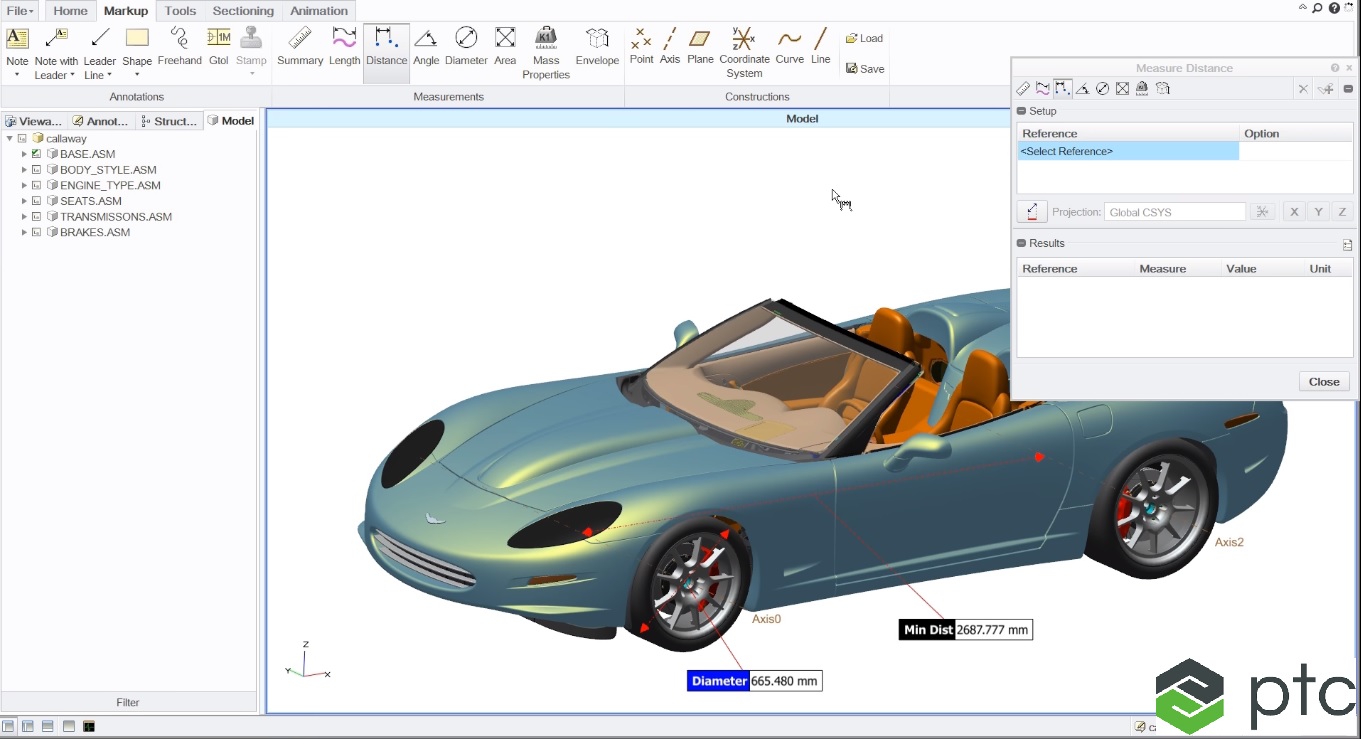Open the Sectioning menu
Image resolution: width=1361 pixels, height=739 pixels.
pyautogui.click(x=243, y=11)
